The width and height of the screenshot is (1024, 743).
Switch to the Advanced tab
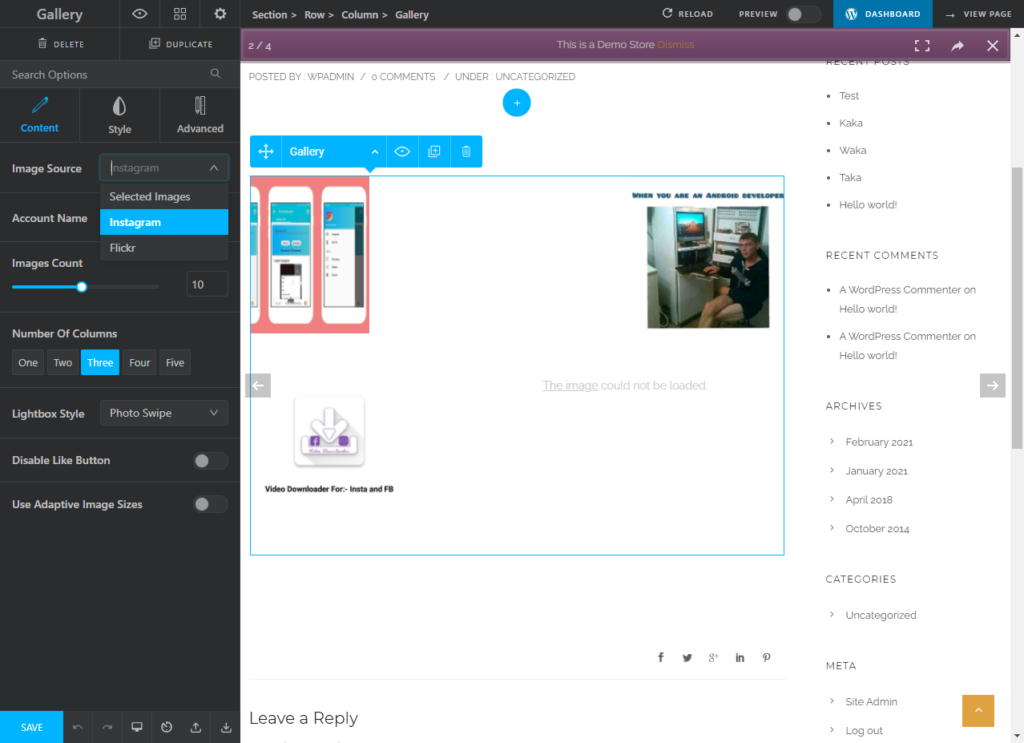200,115
